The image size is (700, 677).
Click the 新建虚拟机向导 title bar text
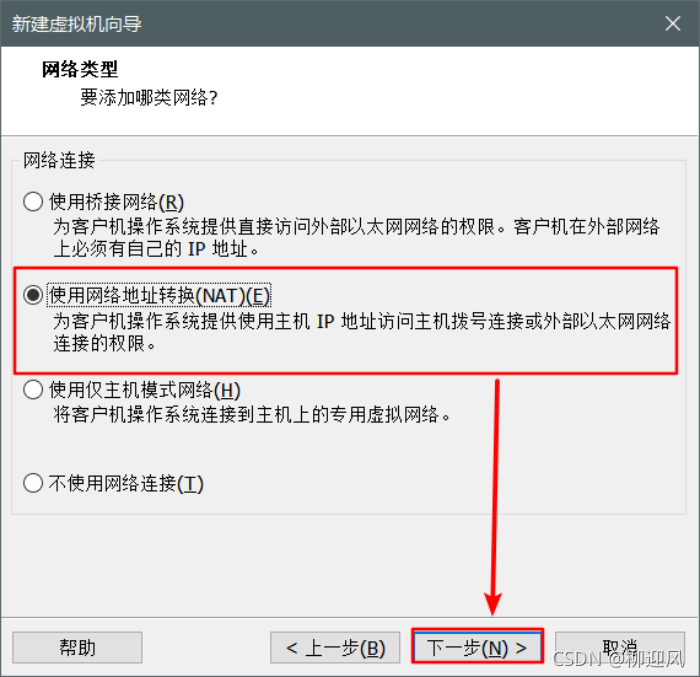point(77,24)
